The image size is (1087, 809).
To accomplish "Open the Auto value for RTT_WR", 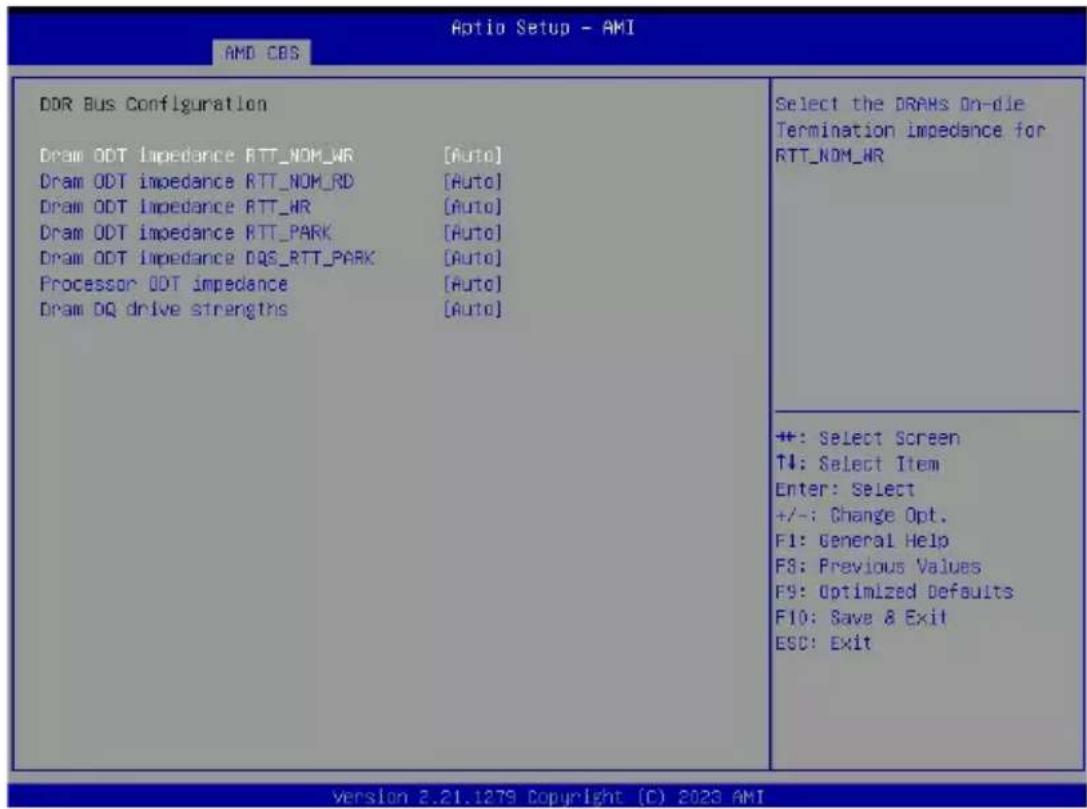I will (x=472, y=207).
